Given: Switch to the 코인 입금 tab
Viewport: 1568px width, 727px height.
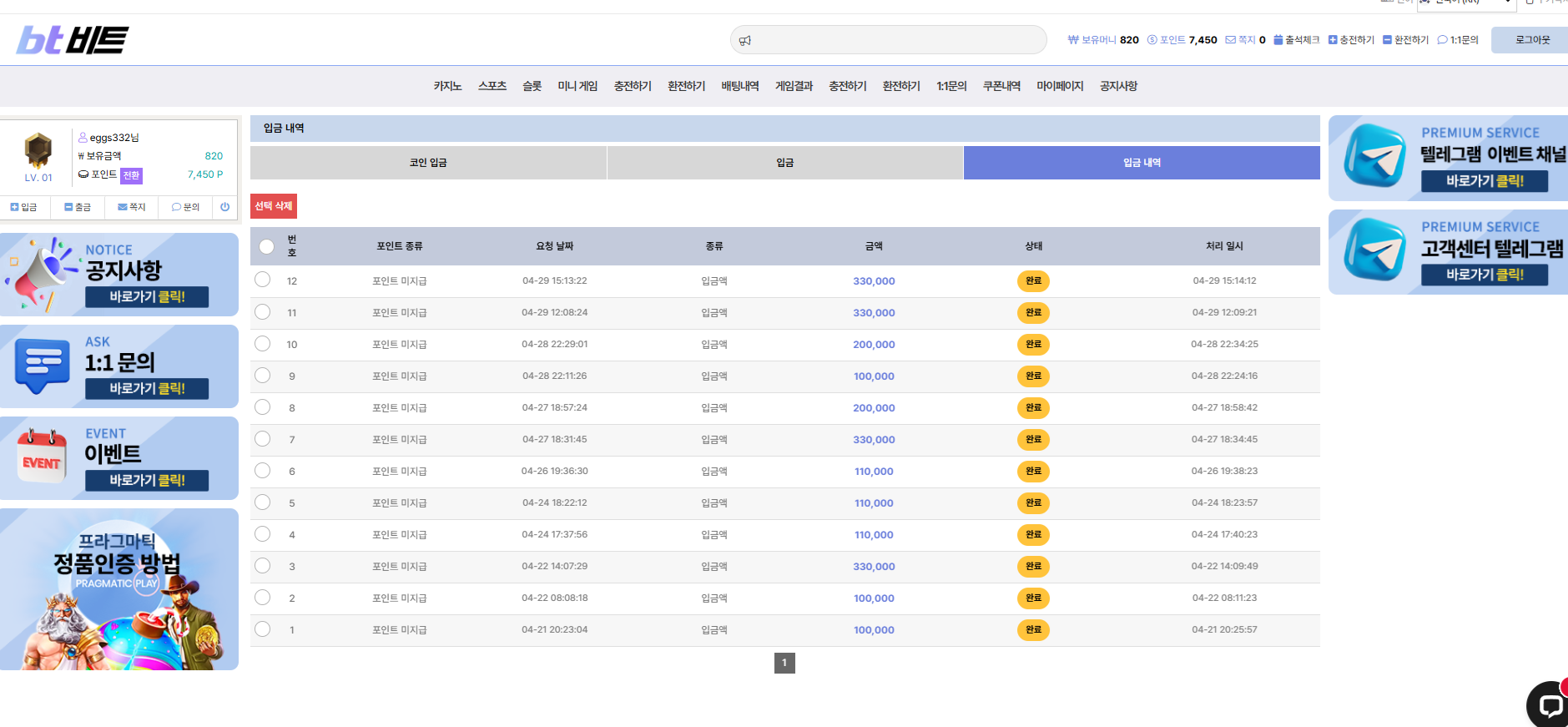Looking at the screenshot, I should [428, 163].
